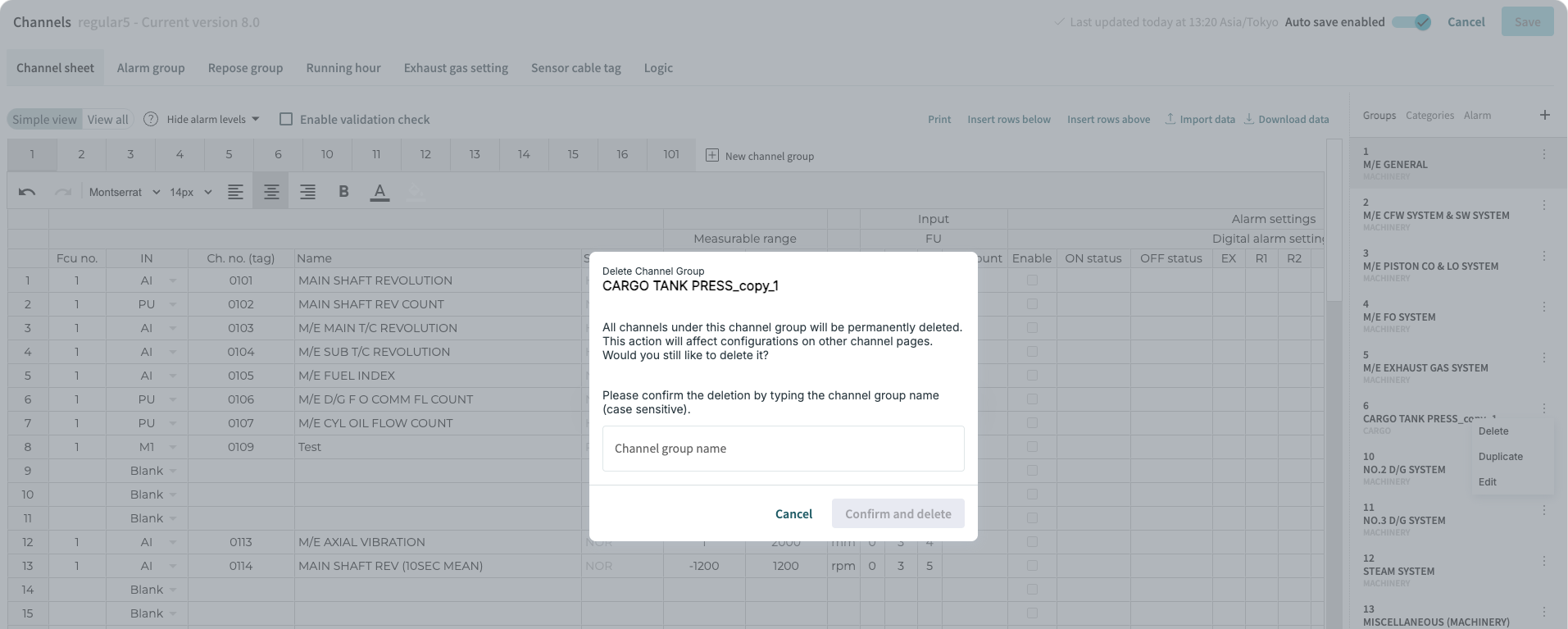Align text right in formatting toolbar

(307, 192)
